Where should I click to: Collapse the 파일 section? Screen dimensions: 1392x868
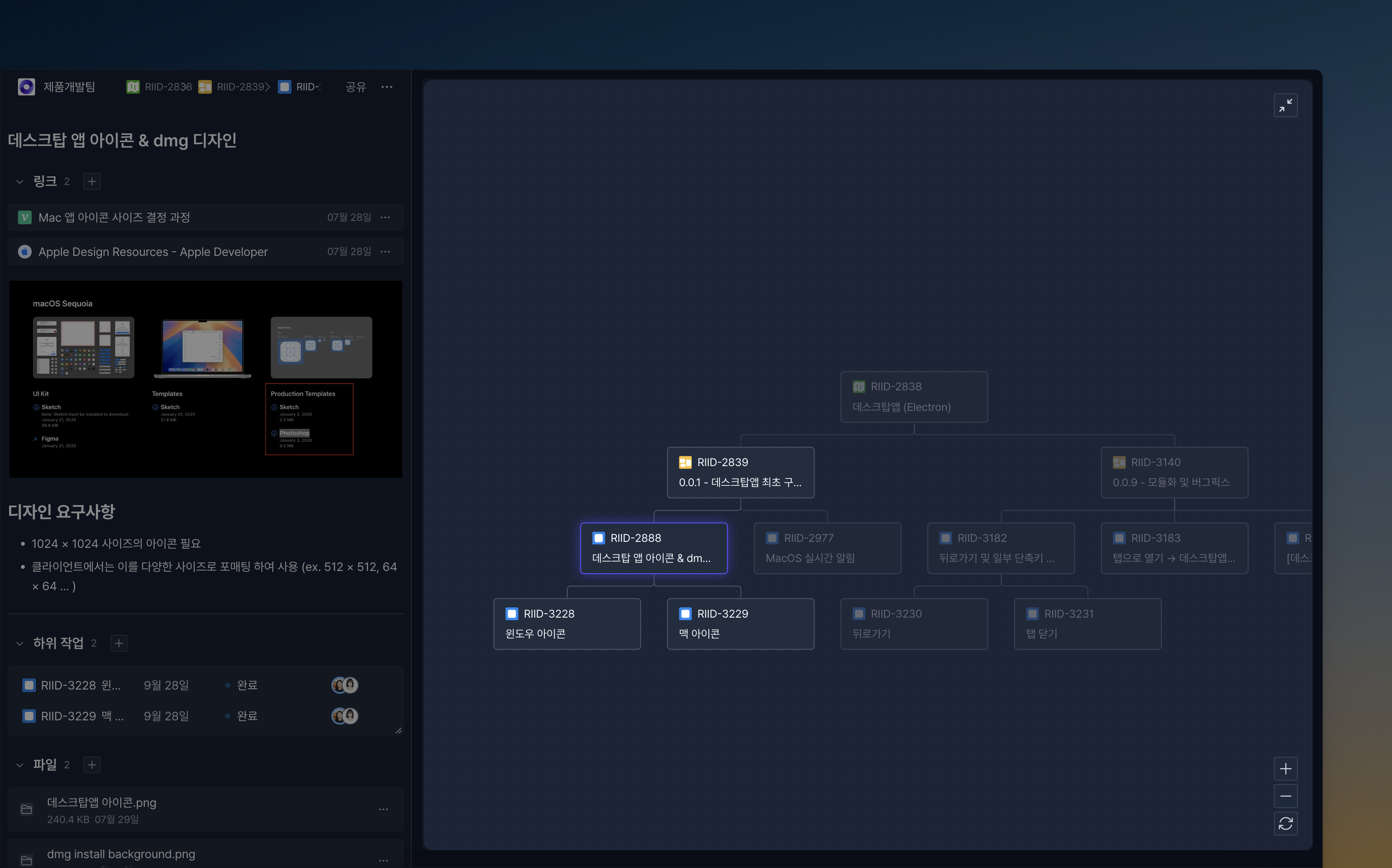pos(20,765)
